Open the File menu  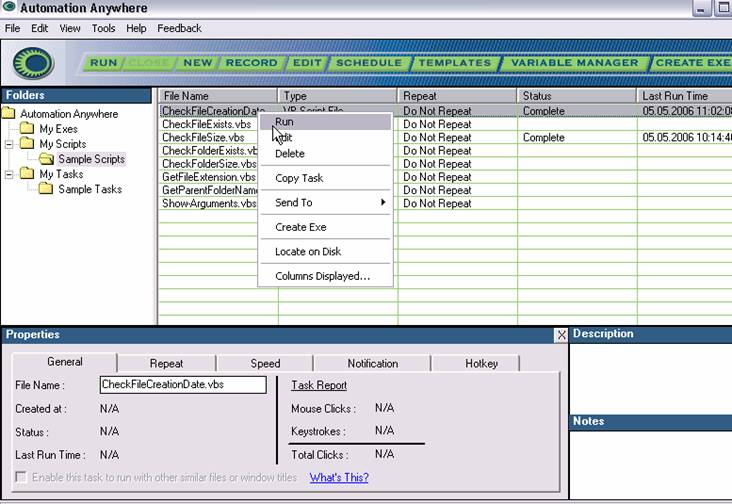point(12,28)
